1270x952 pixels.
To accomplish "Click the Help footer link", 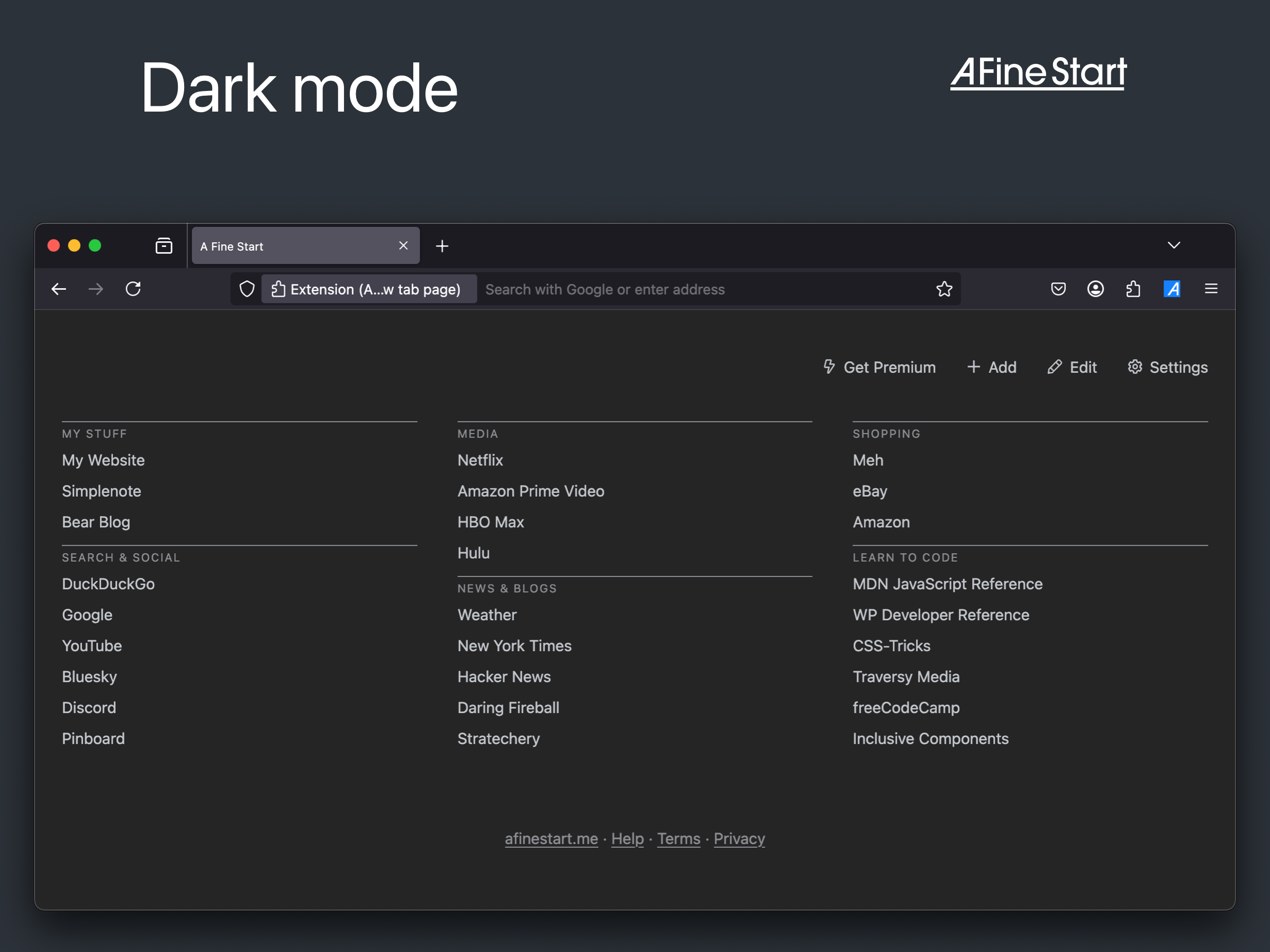I will click(x=628, y=839).
